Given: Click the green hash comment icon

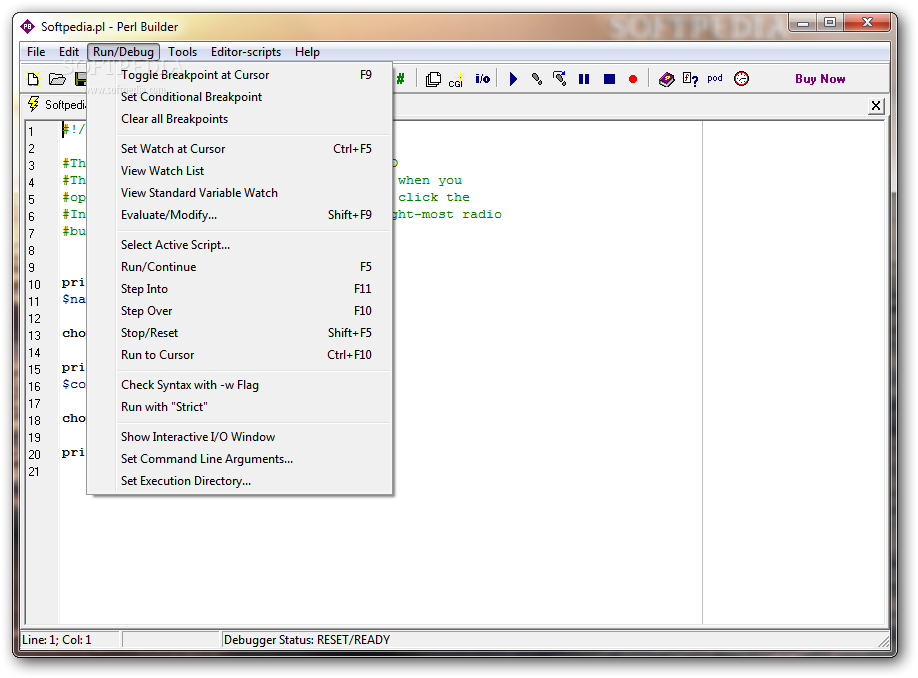Looking at the screenshot, I should 400,79.
